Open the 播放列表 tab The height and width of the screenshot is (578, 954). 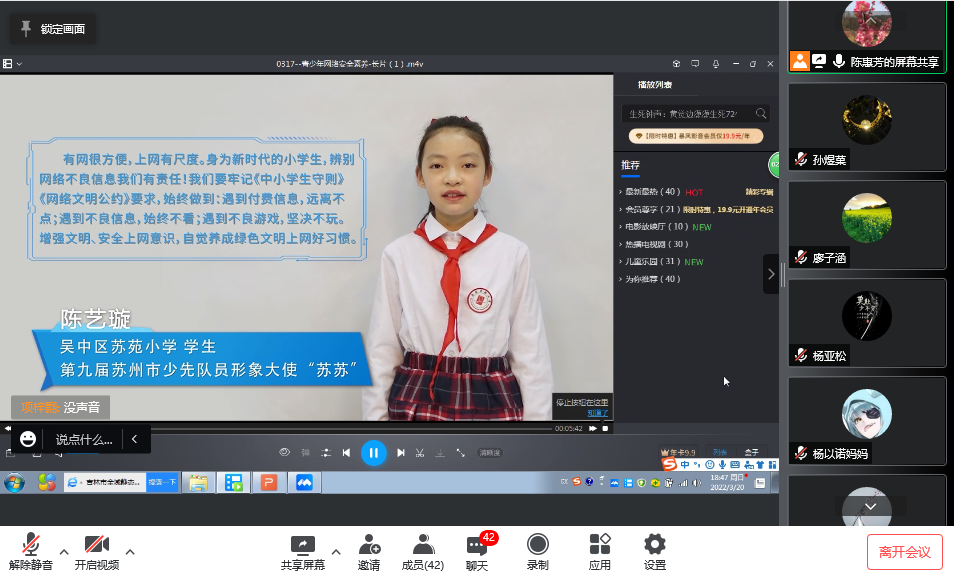click(x=655, y=85)
